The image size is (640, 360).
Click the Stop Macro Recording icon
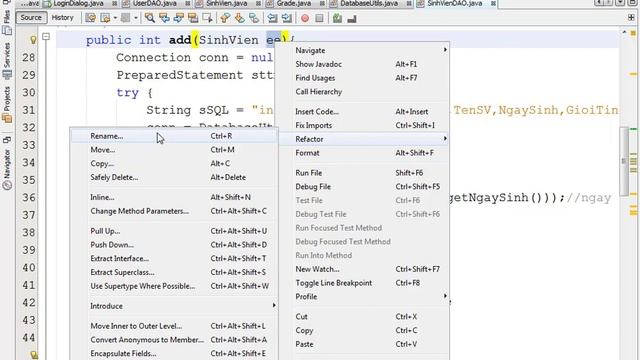click(x=319, y=18)
